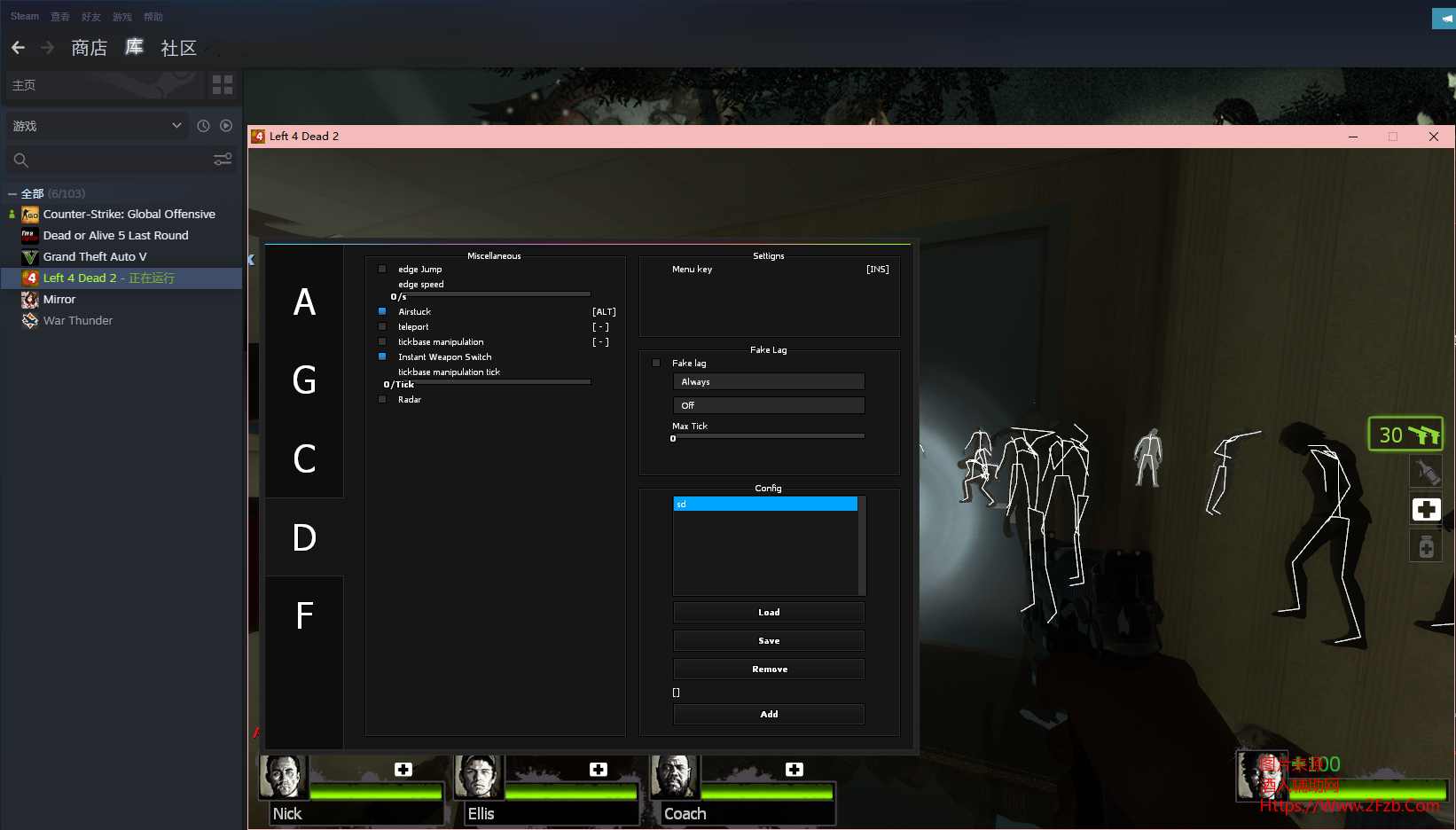Click the Steam library home 主页 button
Image resolution: width=1456 pixels, height=830 pixels.
[104, 85]
